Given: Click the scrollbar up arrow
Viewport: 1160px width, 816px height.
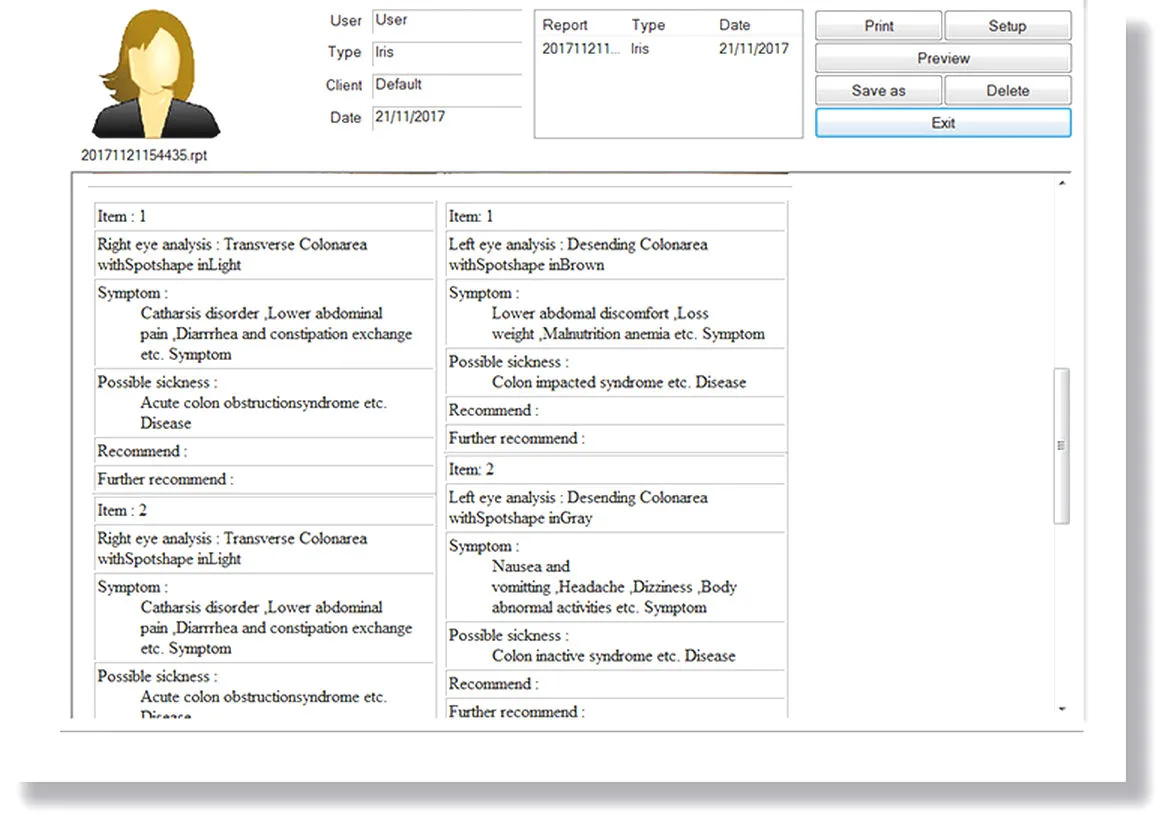Looking at the screenshot, I should point(1062,183).
